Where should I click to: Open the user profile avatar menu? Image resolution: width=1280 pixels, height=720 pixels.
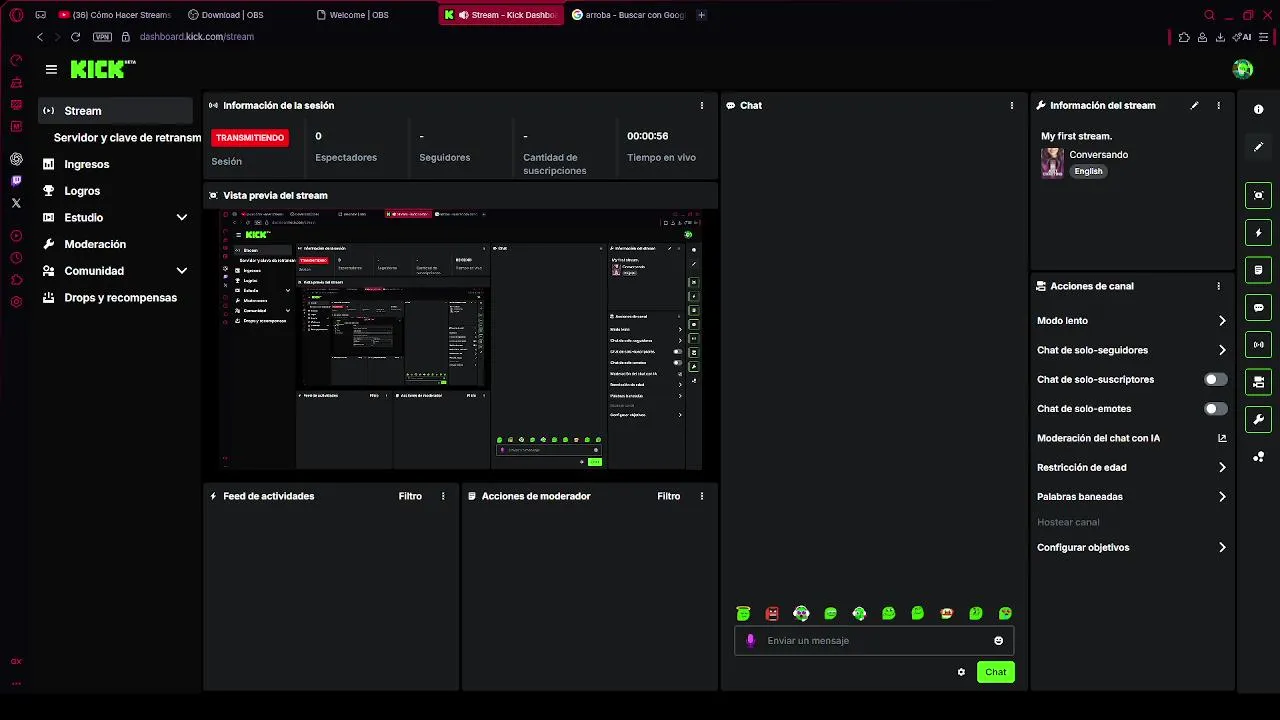1243,69
